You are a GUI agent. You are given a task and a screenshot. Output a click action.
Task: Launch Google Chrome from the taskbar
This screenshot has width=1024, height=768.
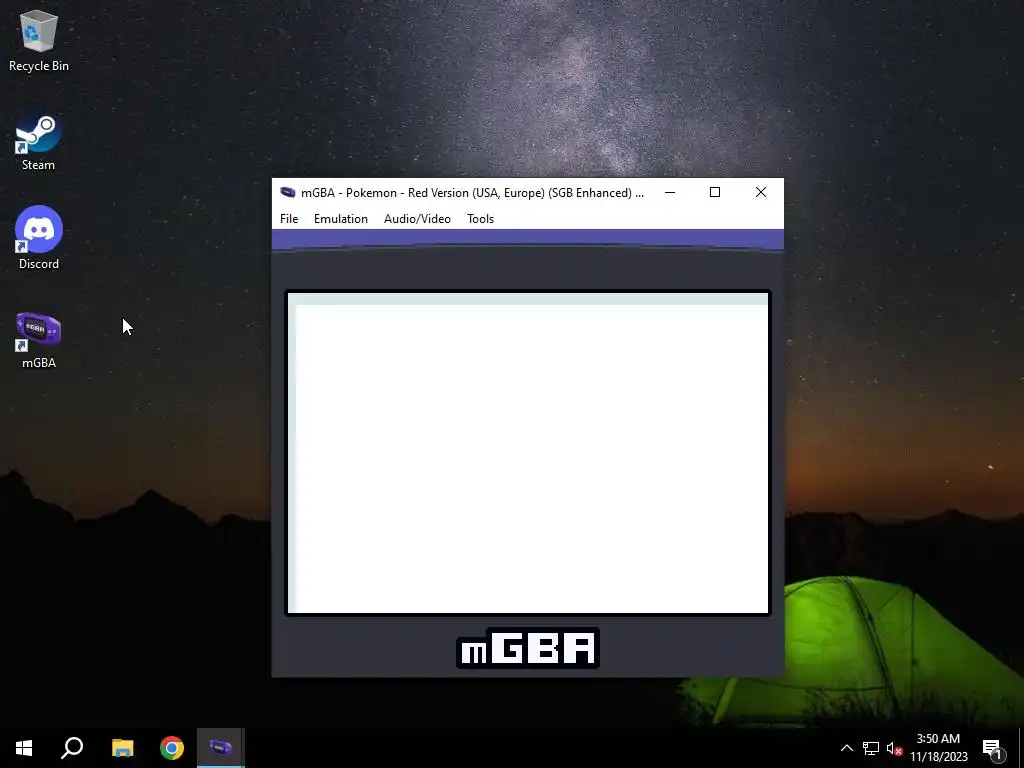[172, 748]
